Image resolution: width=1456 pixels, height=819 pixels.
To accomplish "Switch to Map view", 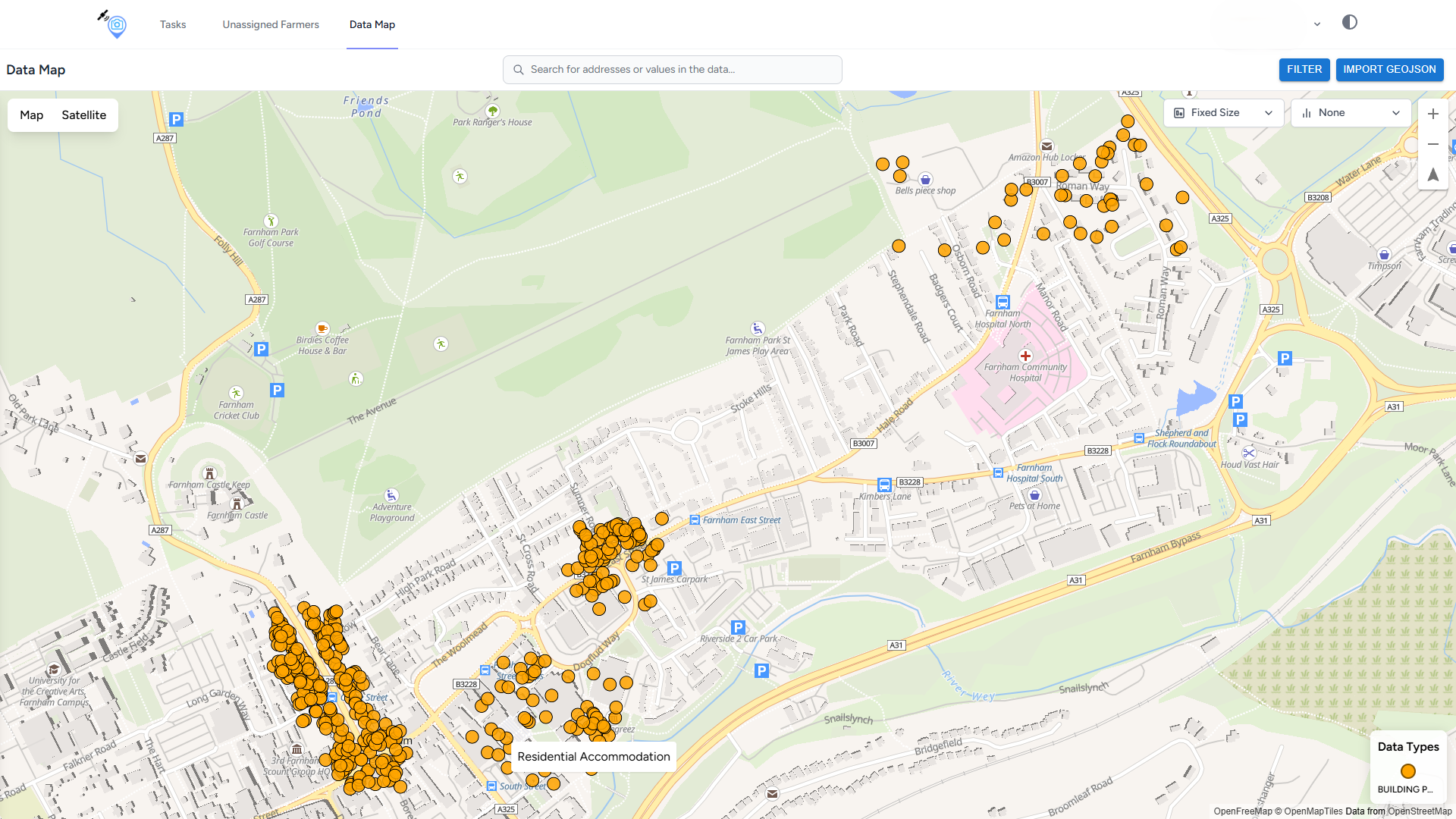I will (32, 115).
